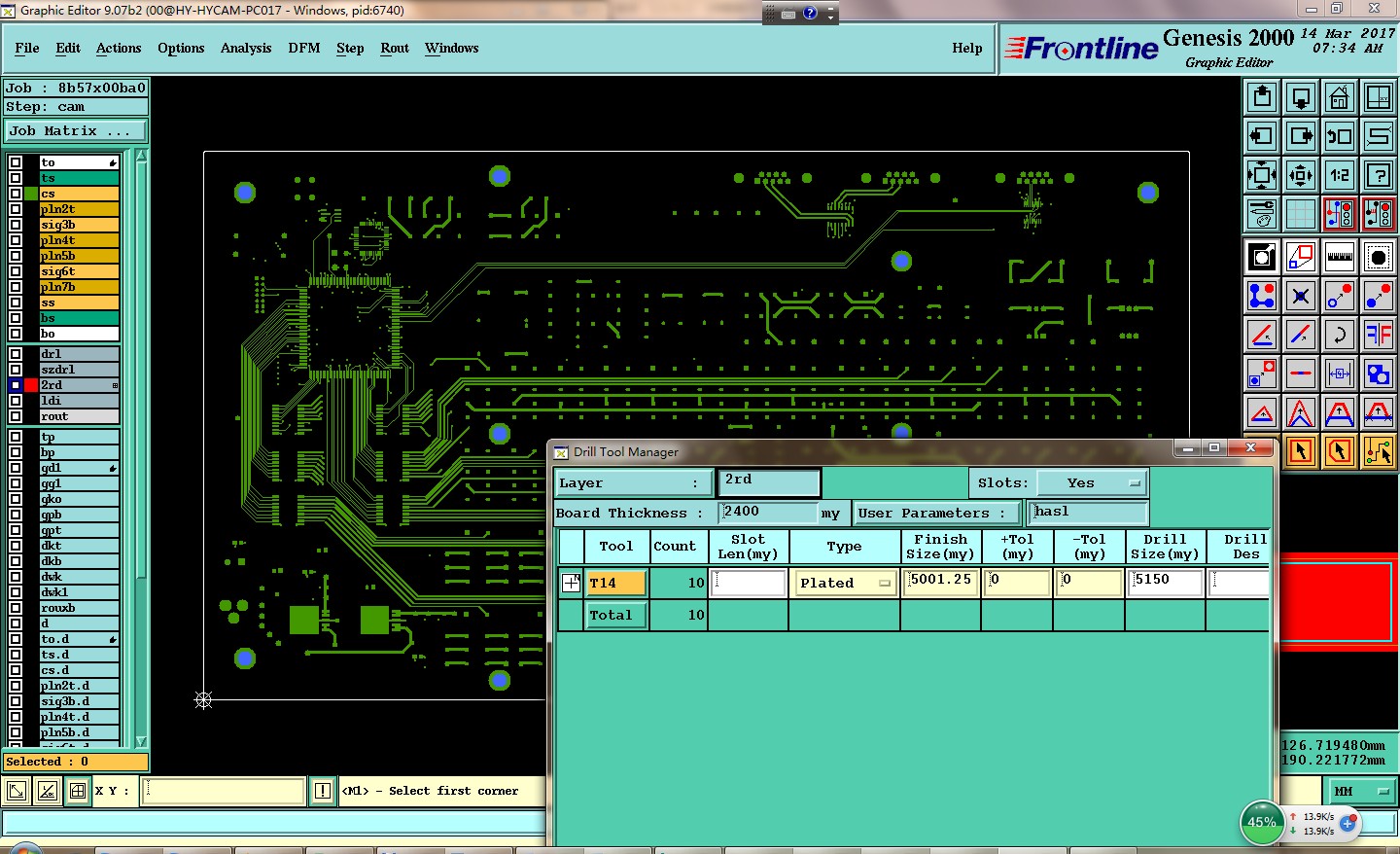This screenshot has height=854, width=1400.
Task: Click the grid display icon
Action: click(x=1301, y=214)
